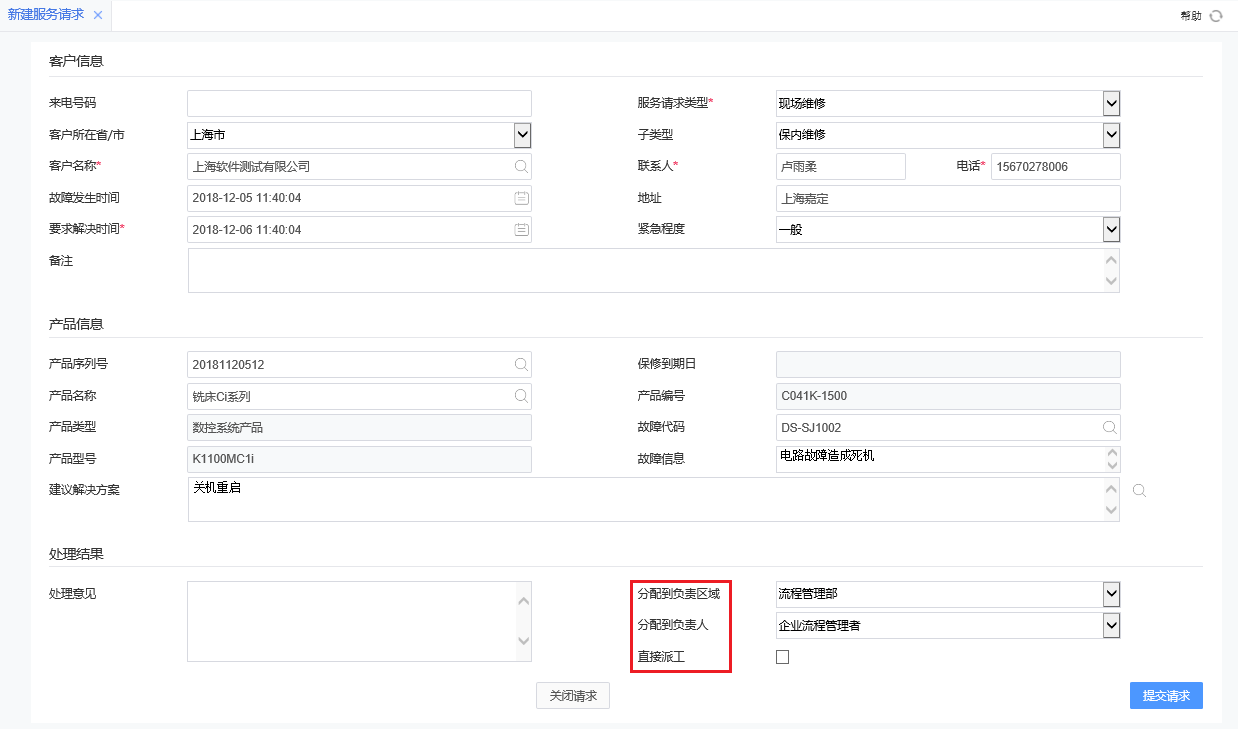Viewport: 1238px width, 729px height.
Task: Open the 子类型 dropdown showing 保内维修
Action: coord(1110,135)
